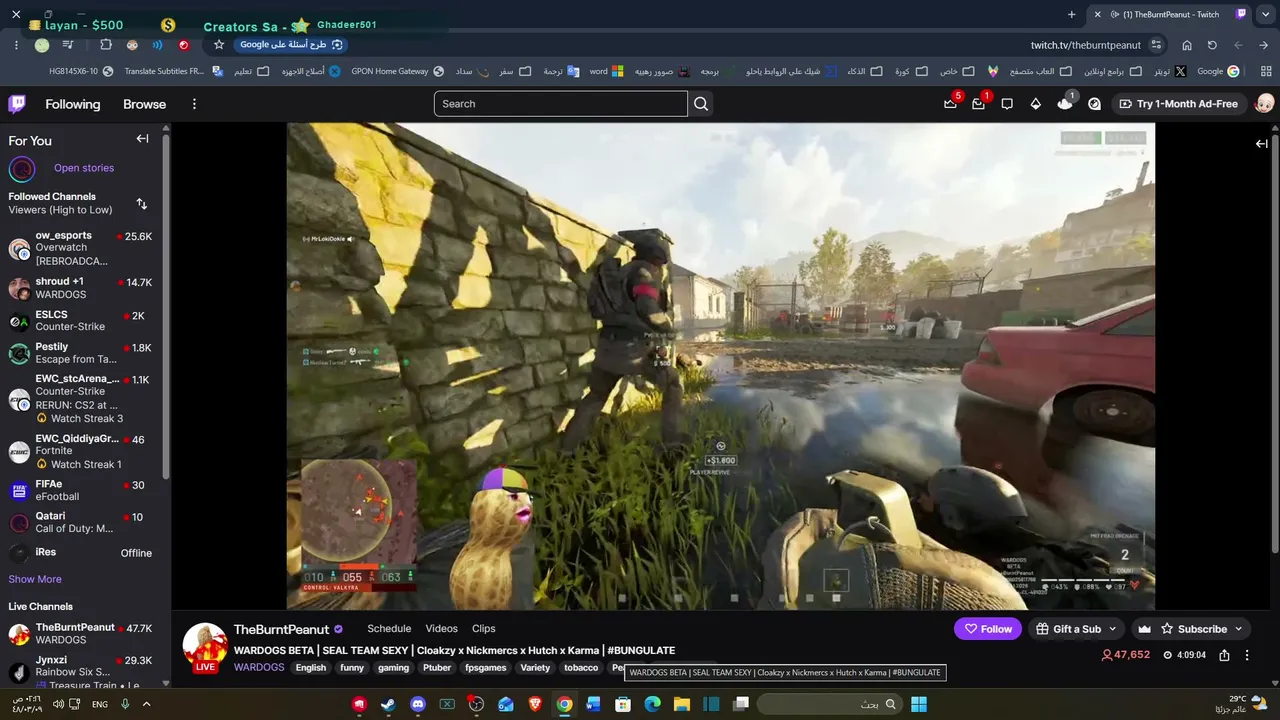Viewport: 1280px width, 720px height.
Task: Open Discord from taskbar
Action: 418,704
